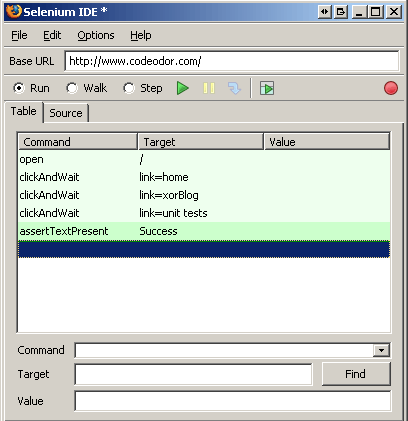Click the Target column header
This screenshot has height=421, width=408.
(x=201, y=142)
